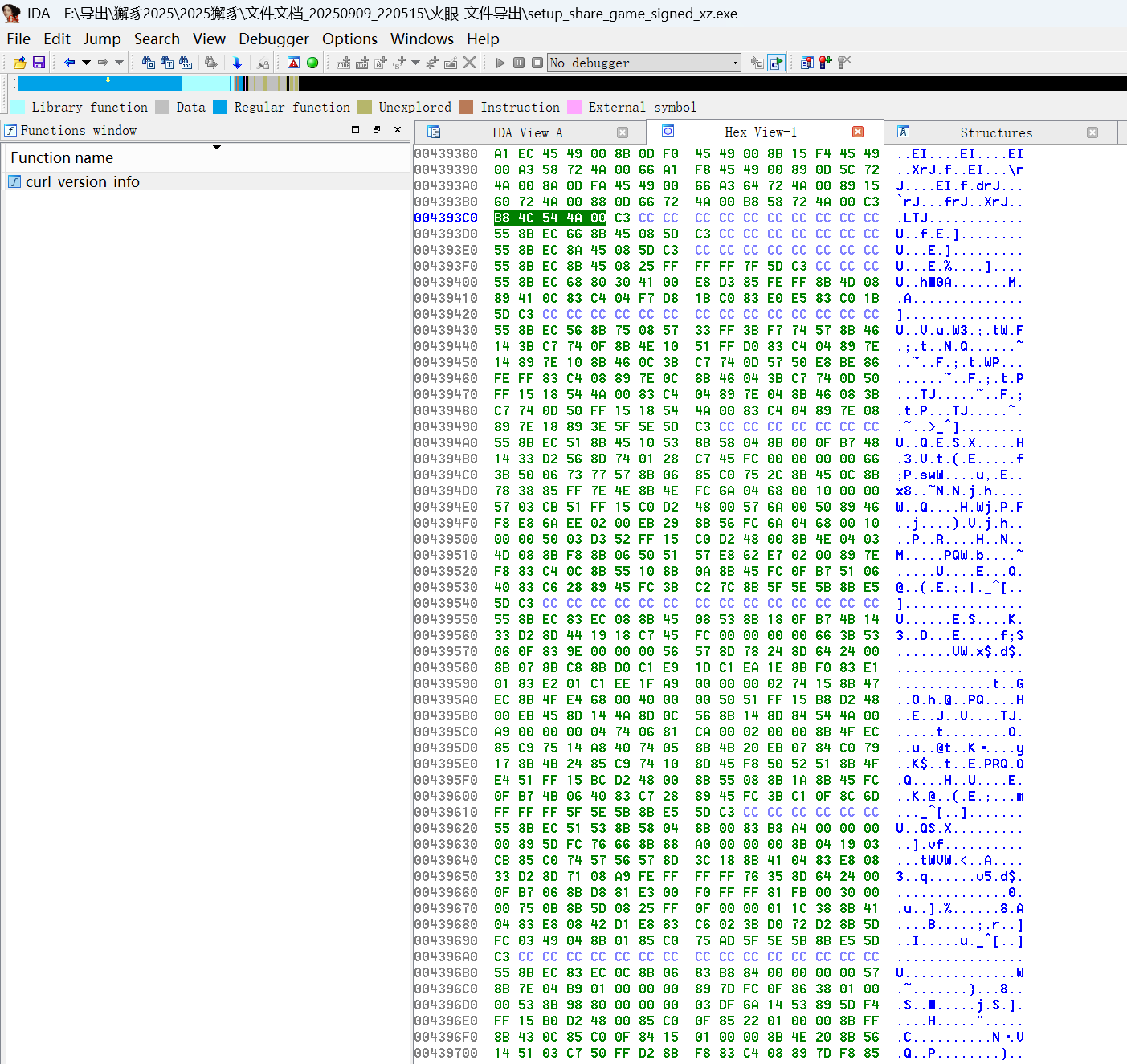Click the Save database floppy icon
Viewport: 1127px width, 1064px height.
pyautogui.click(x=39, y=63)
